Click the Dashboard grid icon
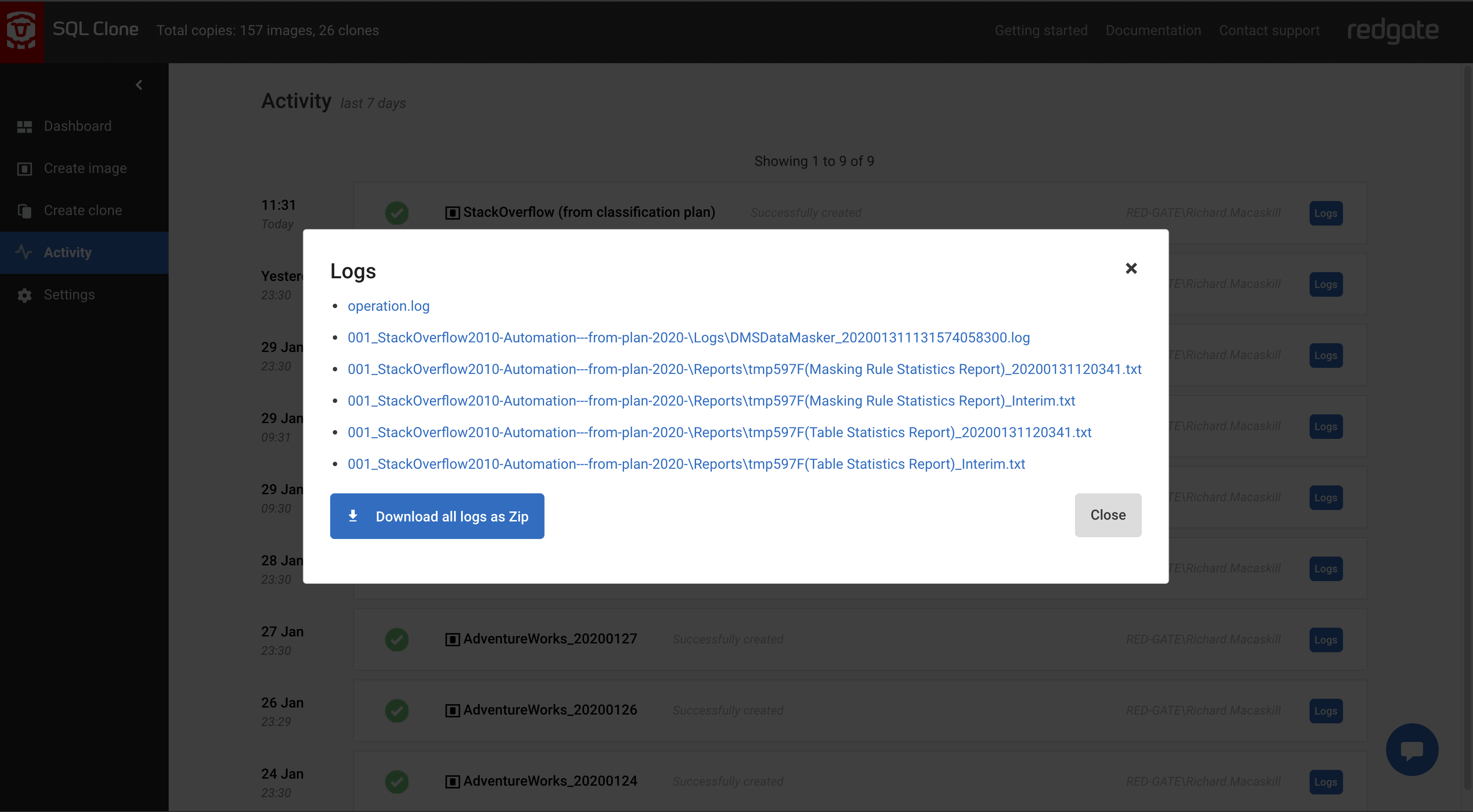The image size is (1473, 812). pos(25,127)
